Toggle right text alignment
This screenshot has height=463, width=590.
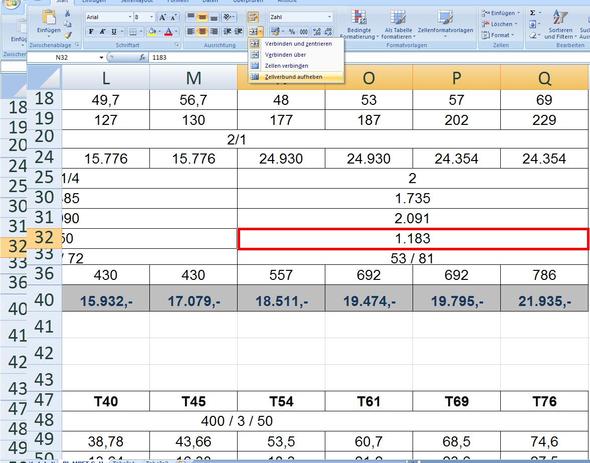tap(214, 31)
